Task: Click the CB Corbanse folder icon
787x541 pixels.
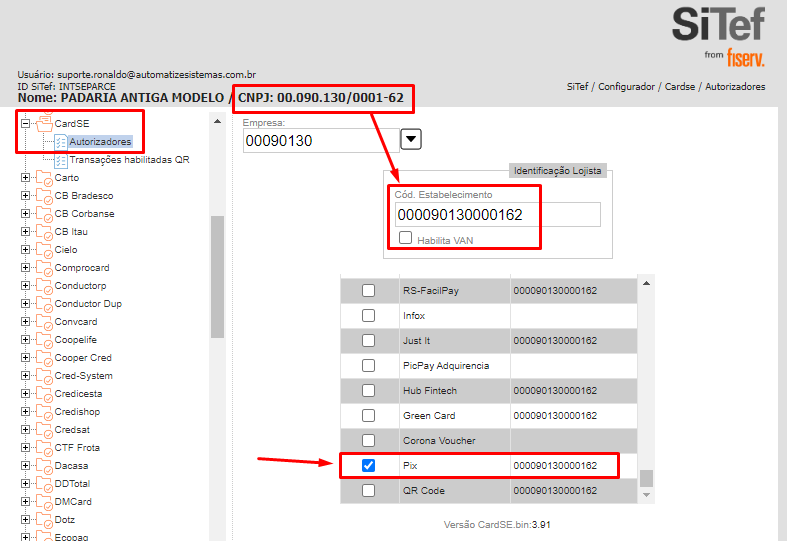Action: (44, 214)
